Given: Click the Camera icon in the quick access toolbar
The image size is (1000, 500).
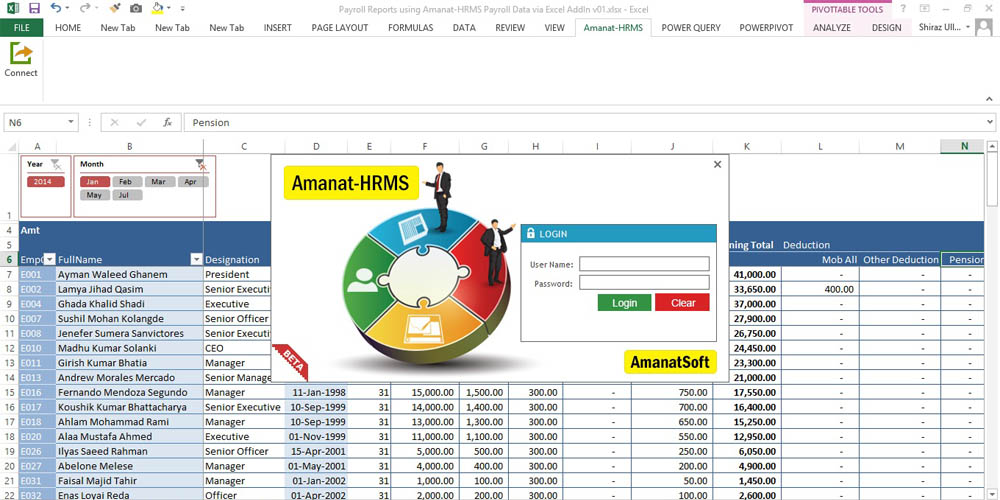Looking at the screenshot, I should tap(136, 8).
